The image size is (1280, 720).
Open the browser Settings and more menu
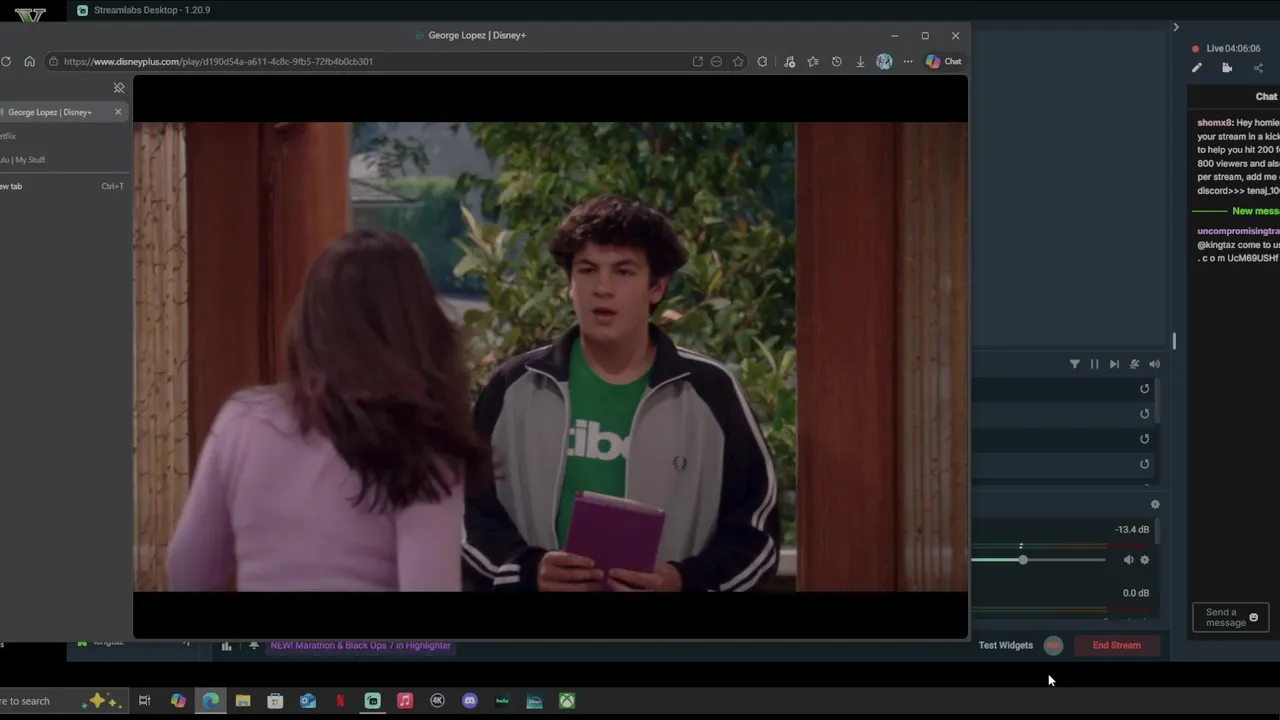pyautogui.click(x=908, y=61)
